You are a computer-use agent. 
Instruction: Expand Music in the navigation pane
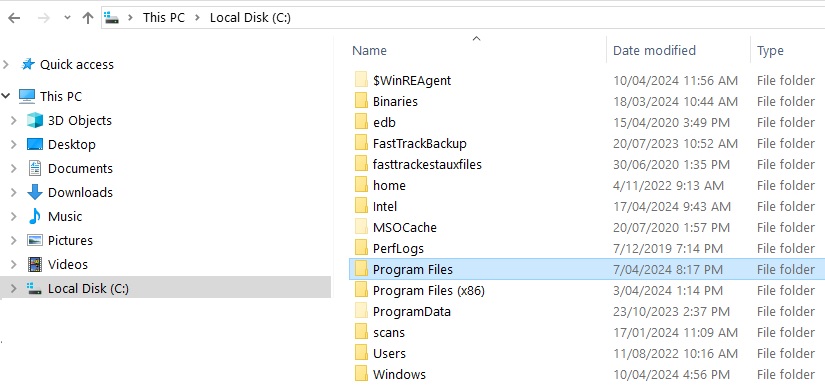pos(14,216)
